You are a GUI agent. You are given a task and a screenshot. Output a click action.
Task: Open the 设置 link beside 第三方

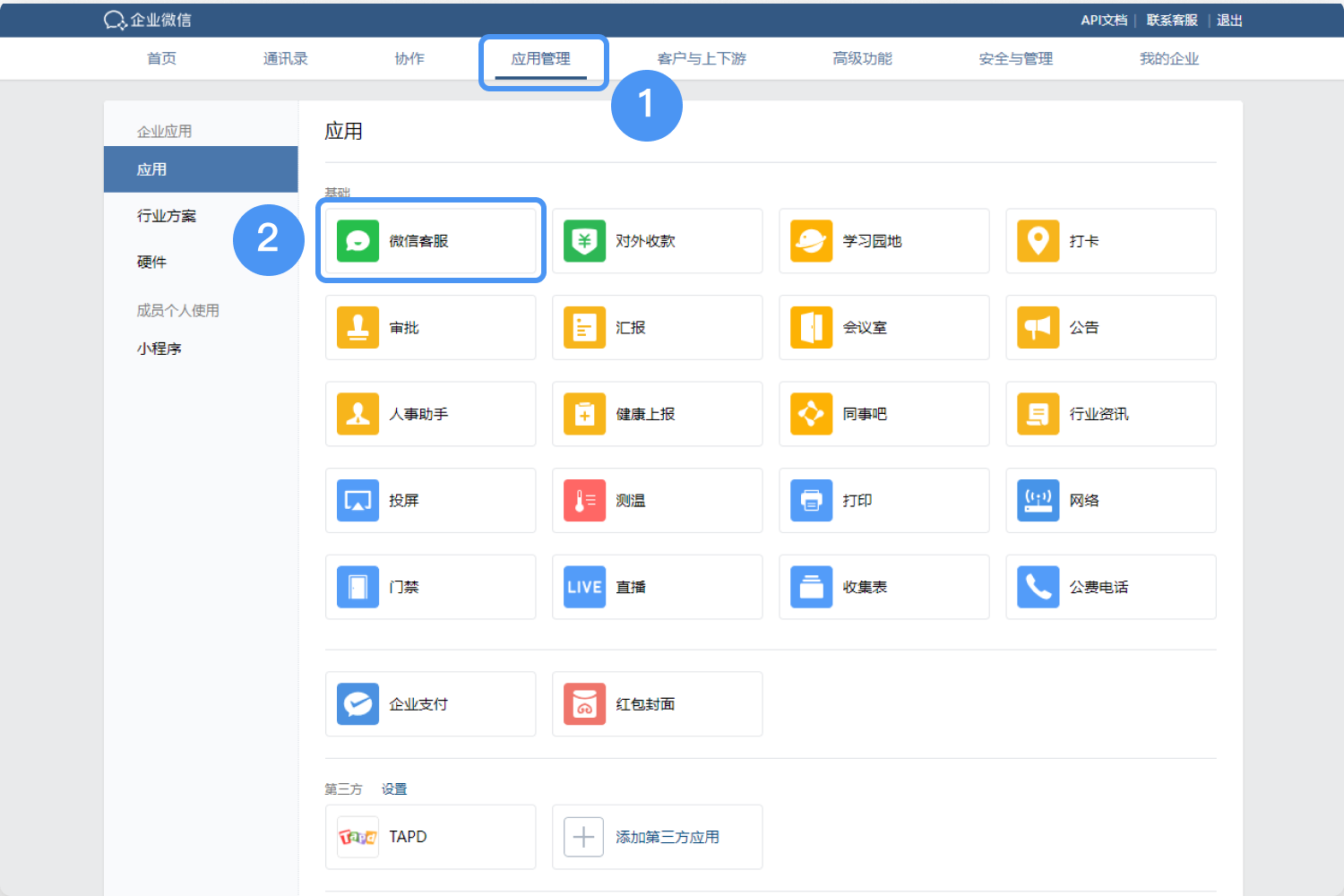(394, 789)
